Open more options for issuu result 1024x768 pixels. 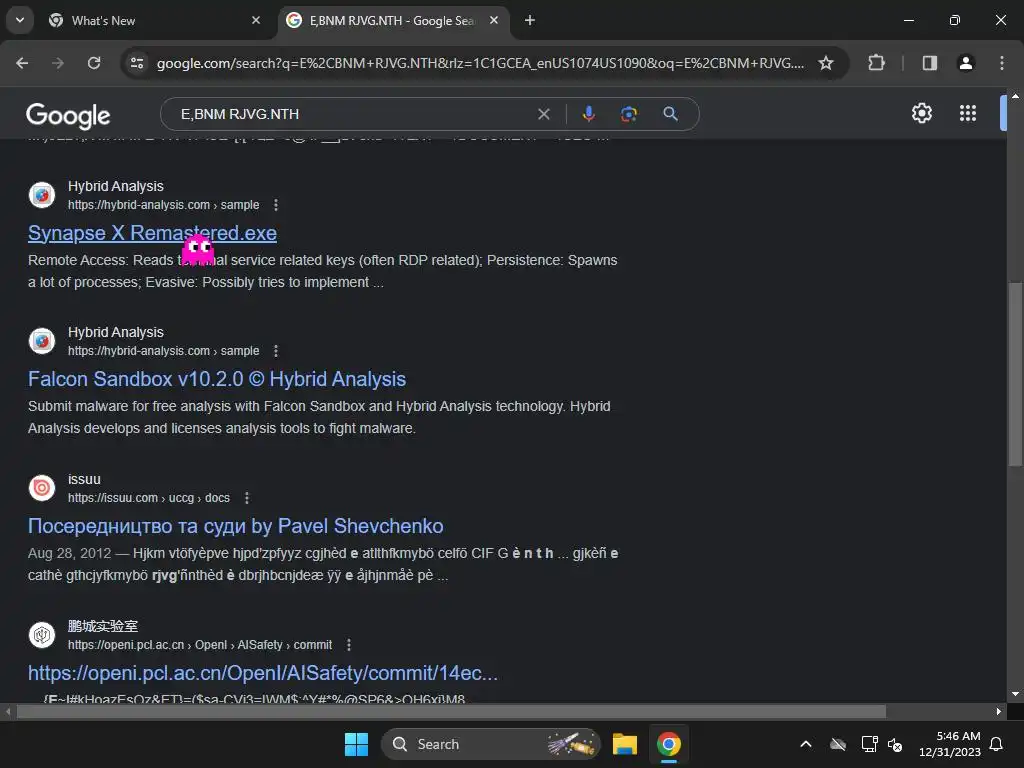[246, 498]
